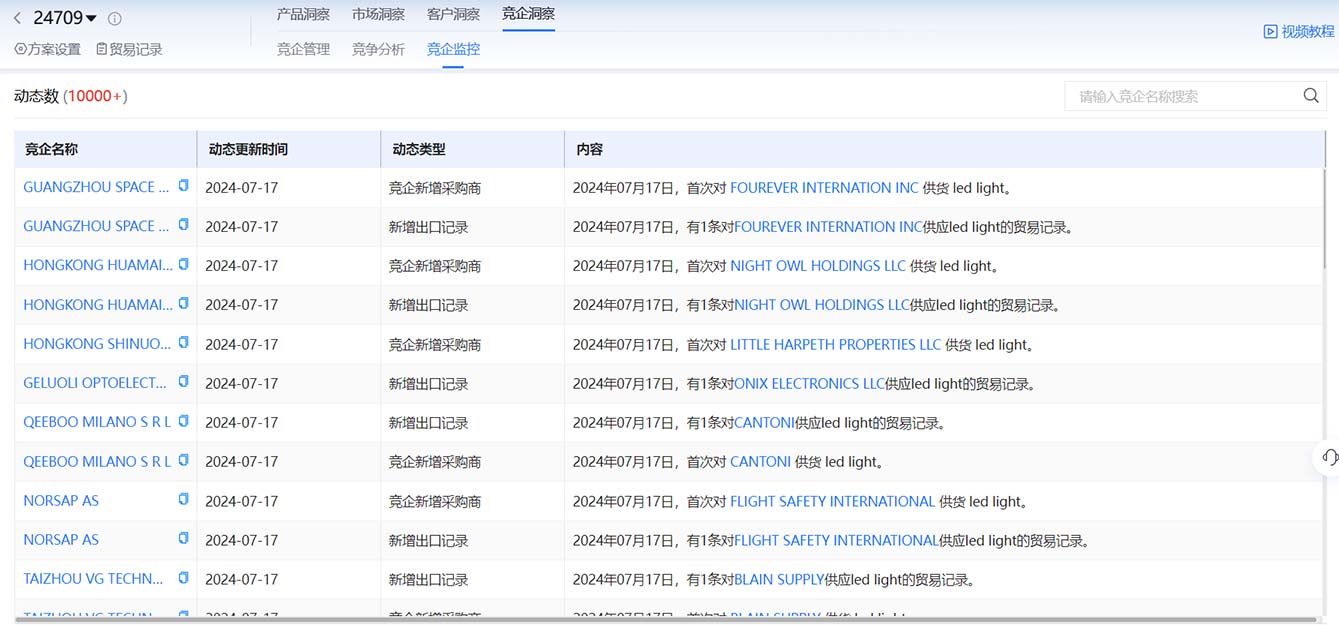This screenshot has height=625, width=1339.
Task: Click the 竞企名称 column header
Action: [x=51, y=149]
